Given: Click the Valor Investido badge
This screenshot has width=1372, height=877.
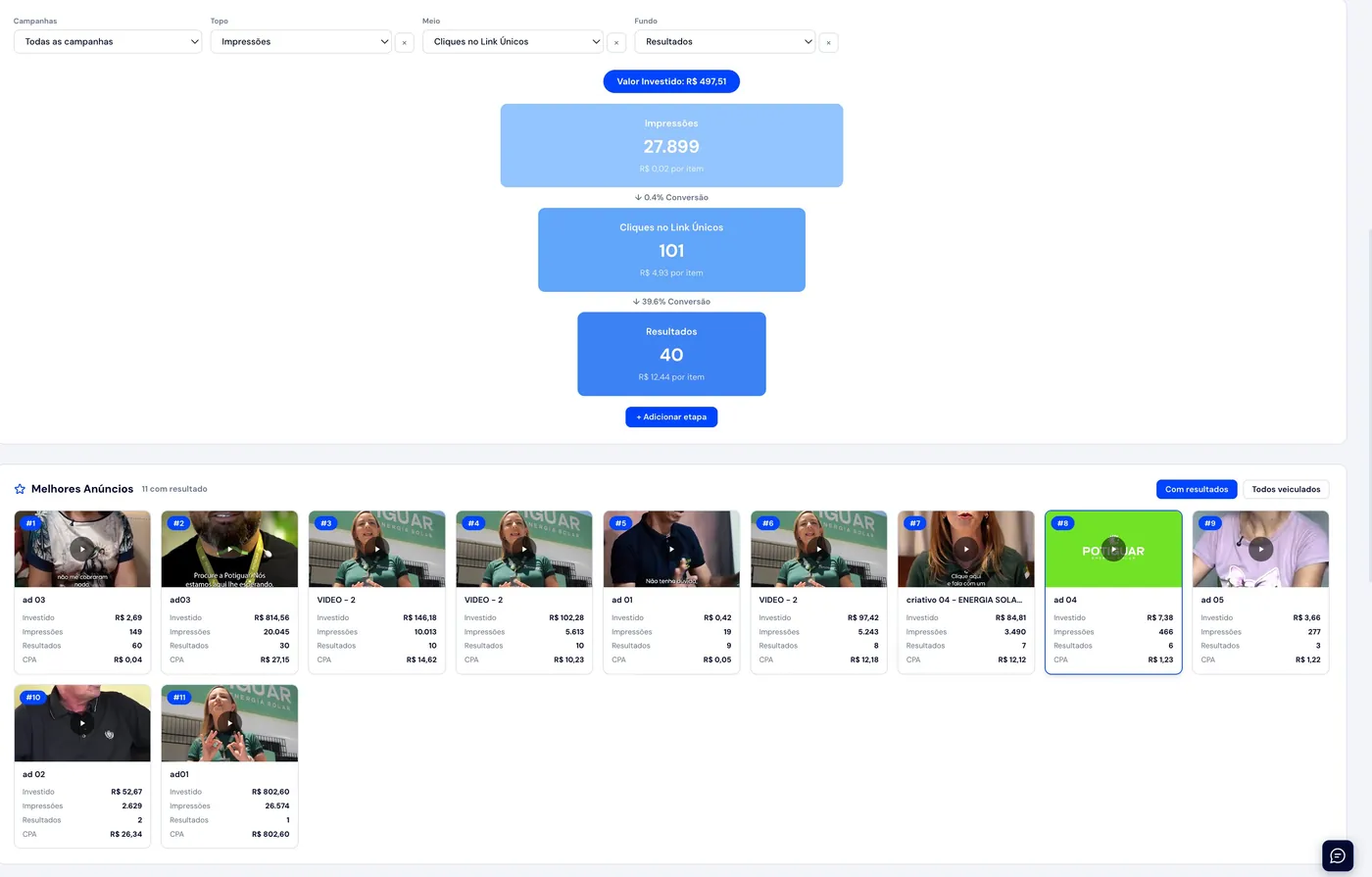Looking at the screenshot, I should coord(671,81).
